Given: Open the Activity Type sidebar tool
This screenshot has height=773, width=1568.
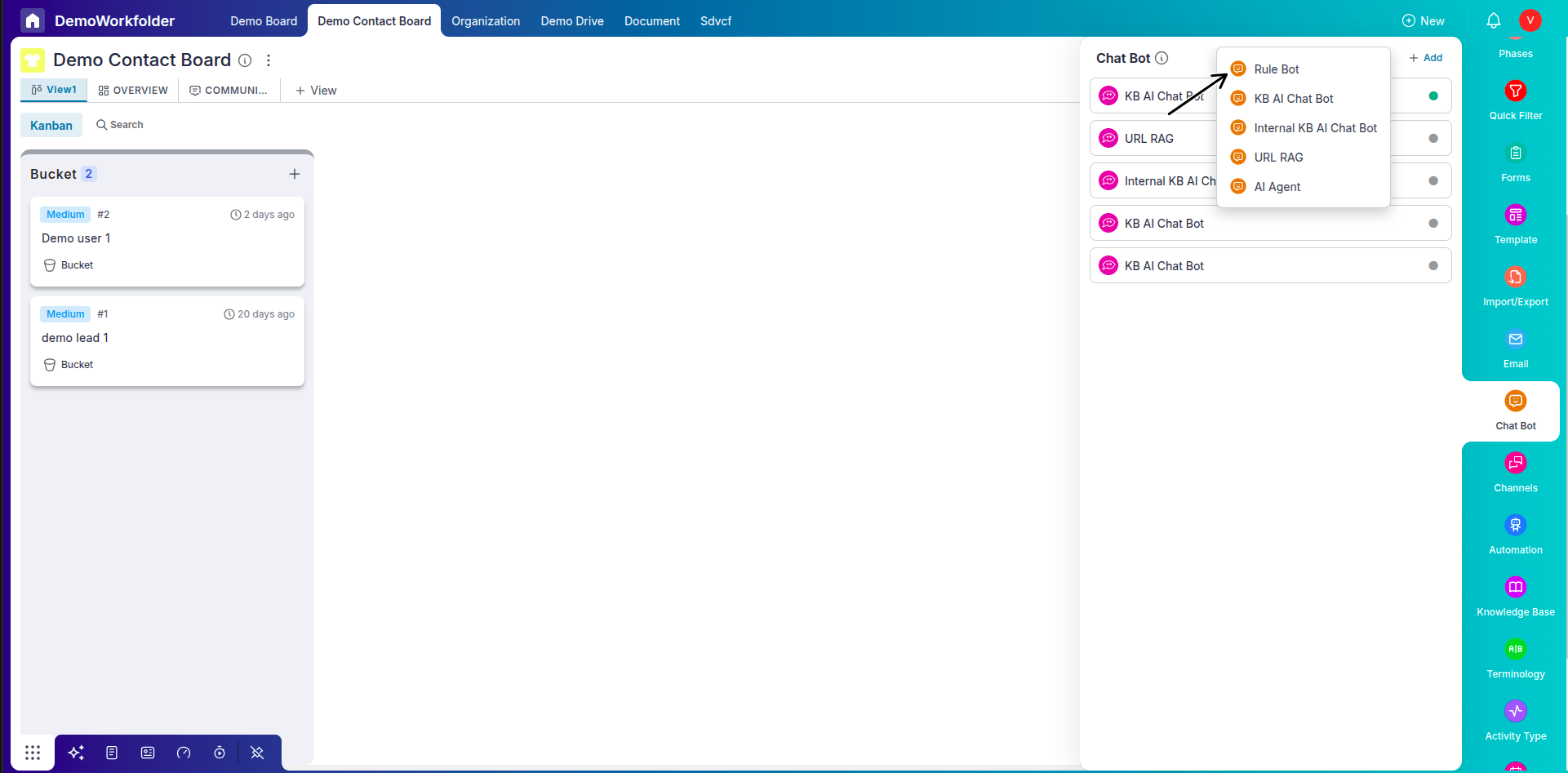Looking at the screenshot, I should point(1516,721).
